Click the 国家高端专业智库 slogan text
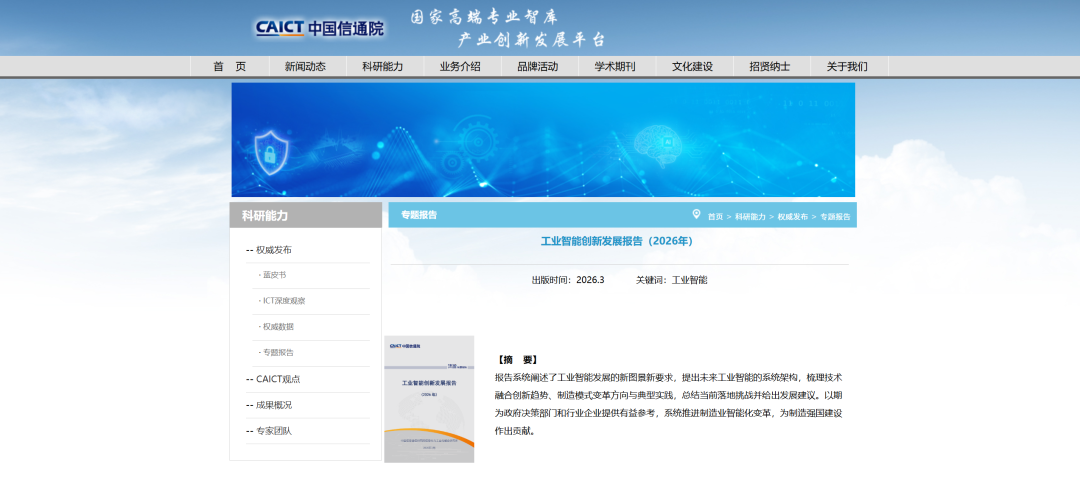The image size is (1080, 492). click(484, 17)
